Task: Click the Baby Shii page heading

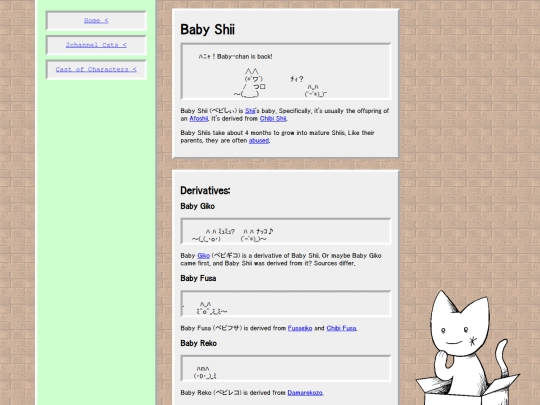Action: click(x=207, y=30)
